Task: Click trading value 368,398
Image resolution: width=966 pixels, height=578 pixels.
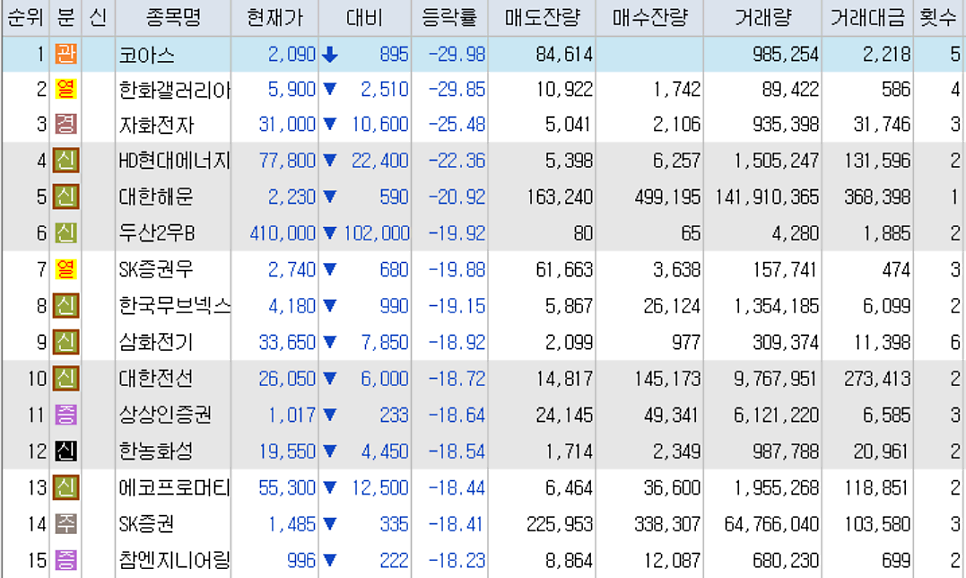Action: (x=877, y=197)
